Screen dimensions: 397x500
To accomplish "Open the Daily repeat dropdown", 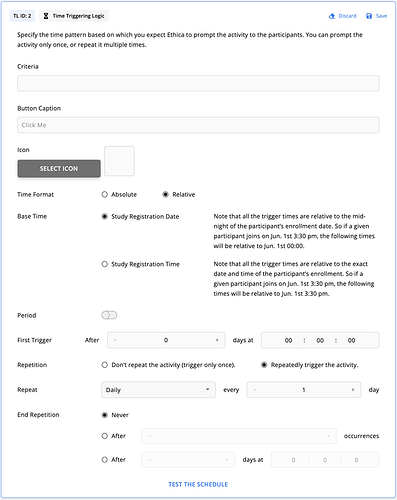I will 158,390.
